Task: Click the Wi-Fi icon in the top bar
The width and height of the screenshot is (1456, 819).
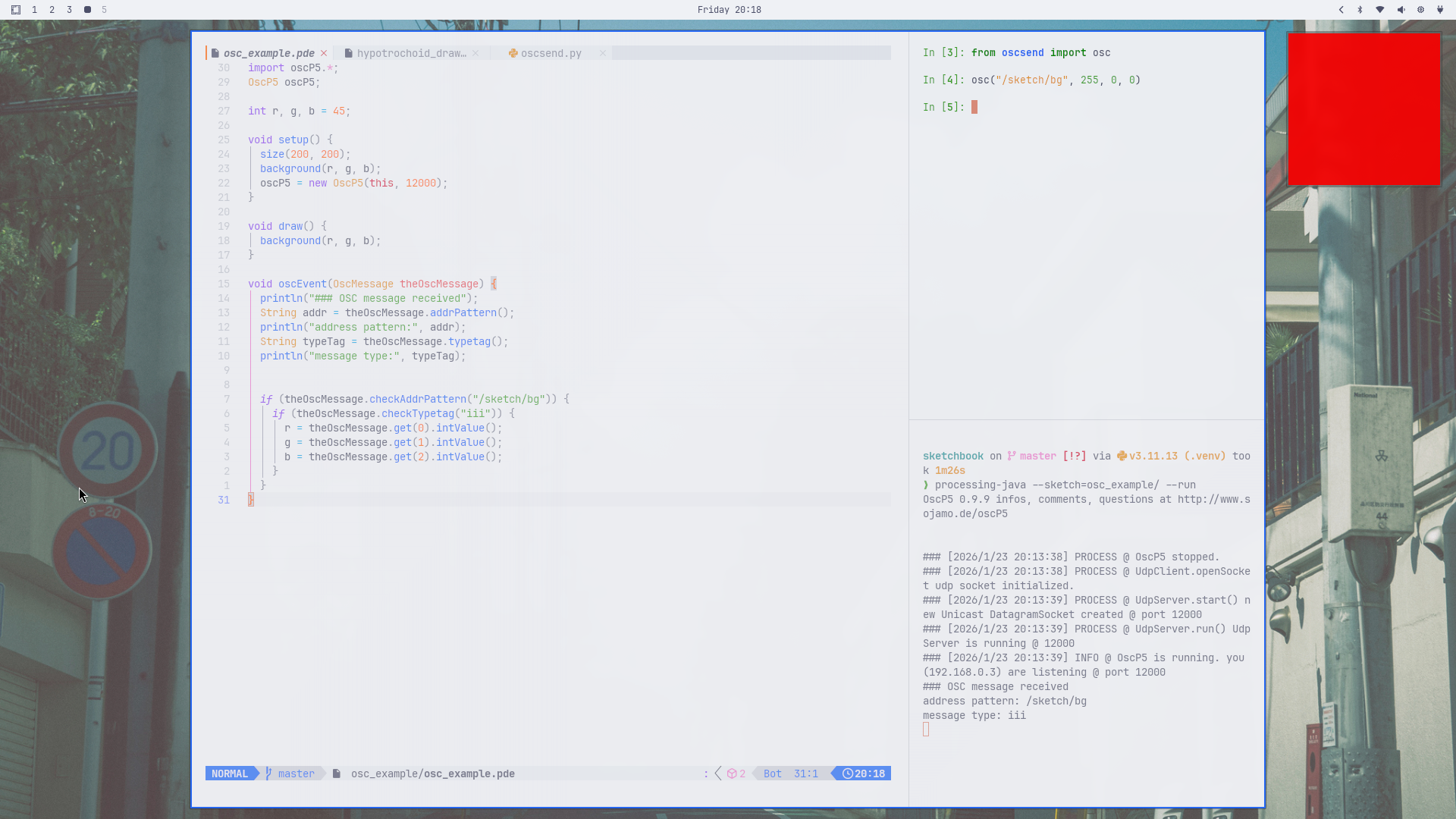Action: [x=1379, y=10]
